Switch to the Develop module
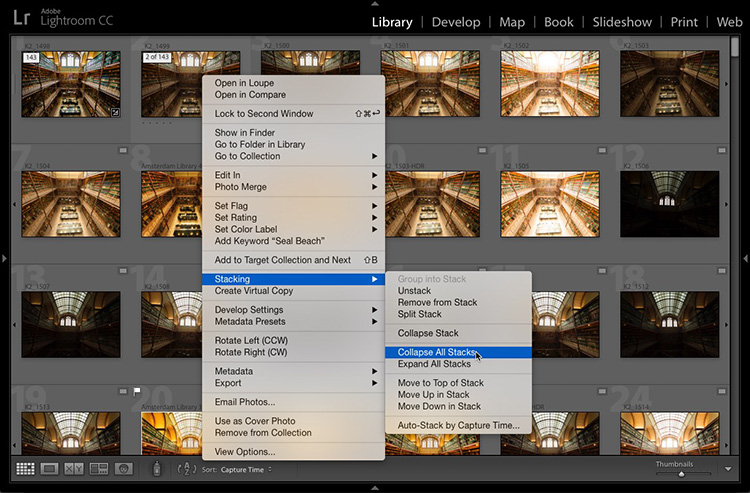 456,22
